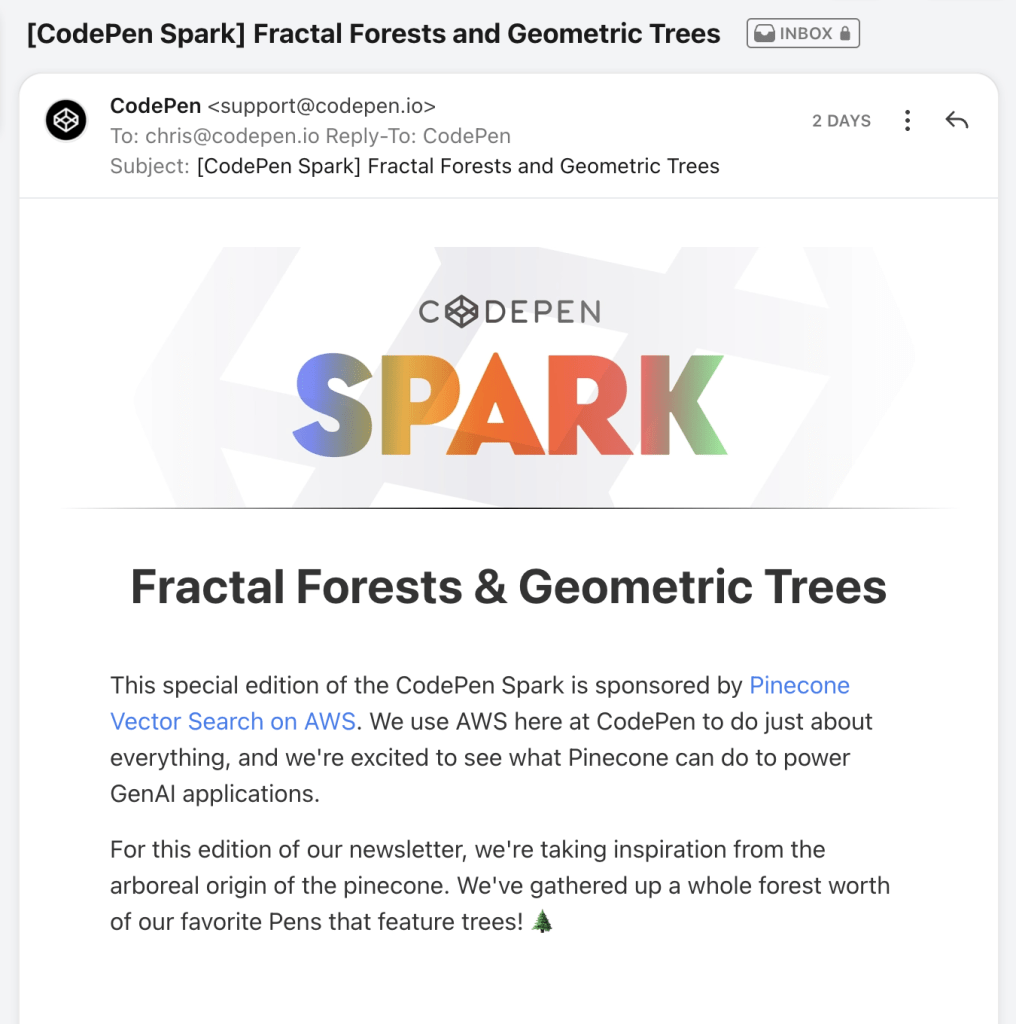Click the reply arrow icon
The width and height of the screenshot is (1016, 1024).
point(957,120)
